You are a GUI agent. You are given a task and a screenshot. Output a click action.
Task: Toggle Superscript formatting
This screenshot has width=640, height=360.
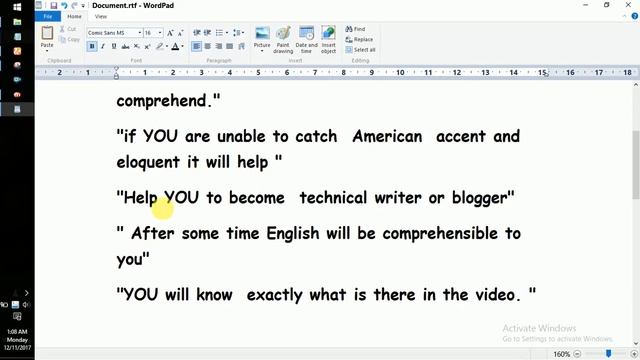point(147,47)
